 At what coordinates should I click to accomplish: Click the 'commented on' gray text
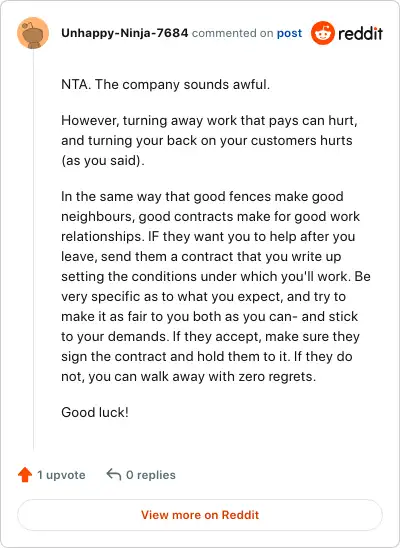(232, 33)
